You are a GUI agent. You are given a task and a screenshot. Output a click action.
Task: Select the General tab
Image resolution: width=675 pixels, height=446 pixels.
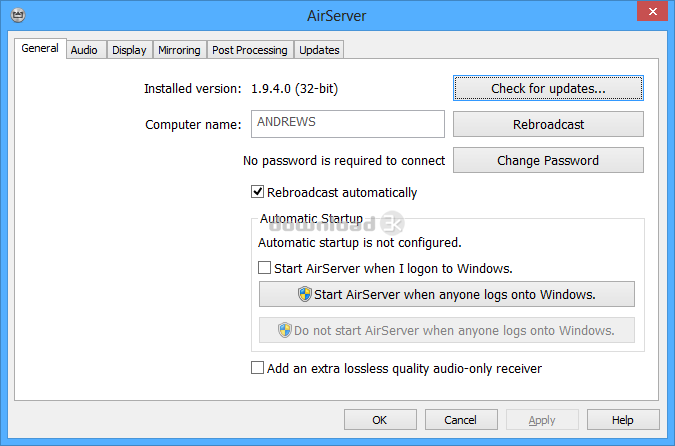click(x=40, y=48)
